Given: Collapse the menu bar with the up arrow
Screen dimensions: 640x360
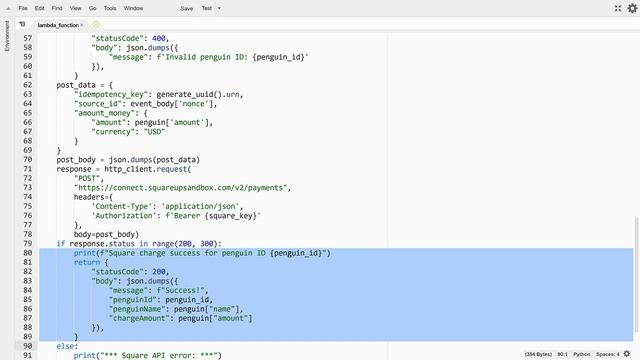Looking at the screenshot, I should [x=8, y=9].
